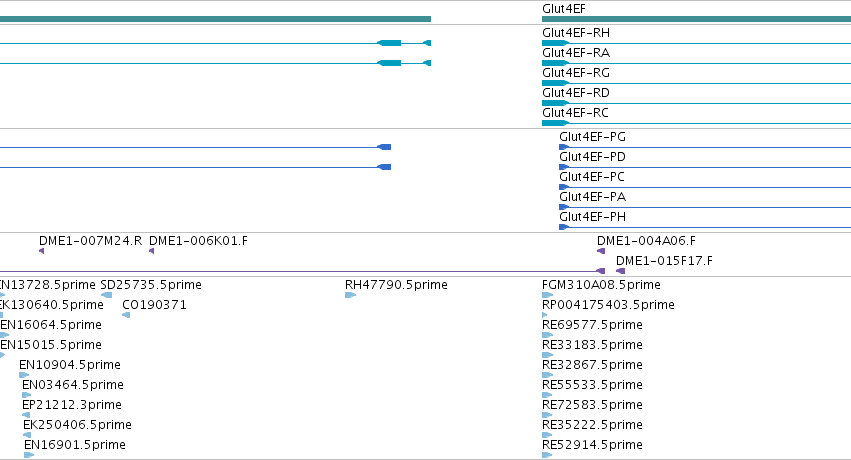Select the FGM310A08.5prime EST label
This screenshot has height=460, width=851.
coord(601,285)
